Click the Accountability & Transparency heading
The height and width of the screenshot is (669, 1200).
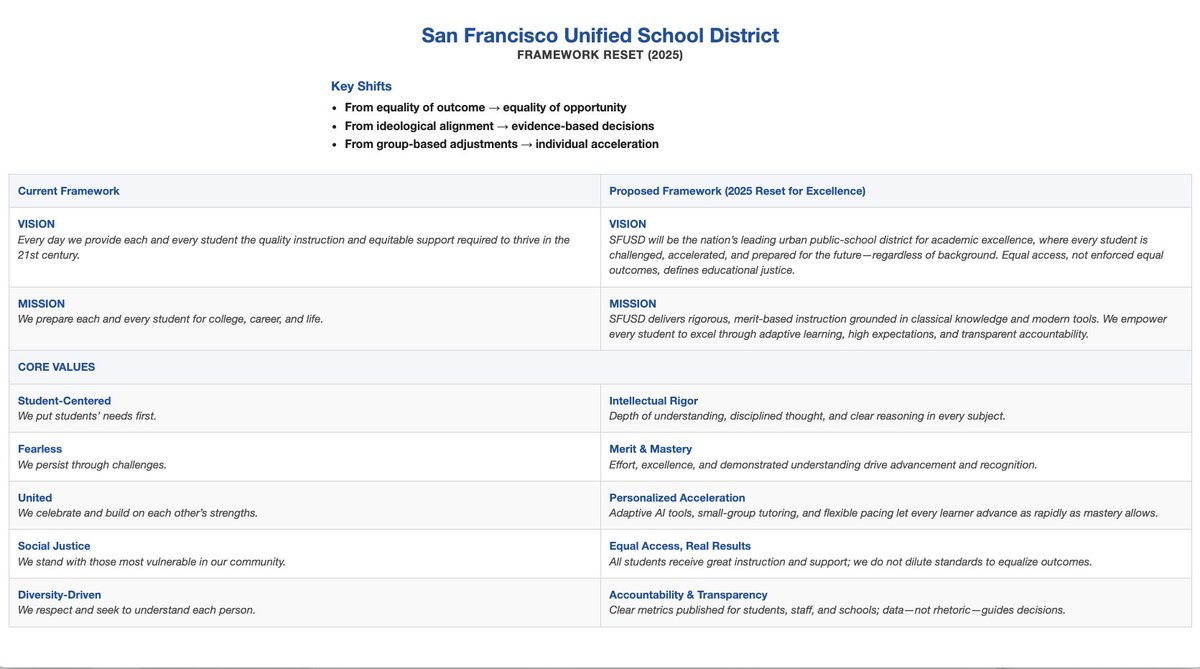(x=688, y=595)
